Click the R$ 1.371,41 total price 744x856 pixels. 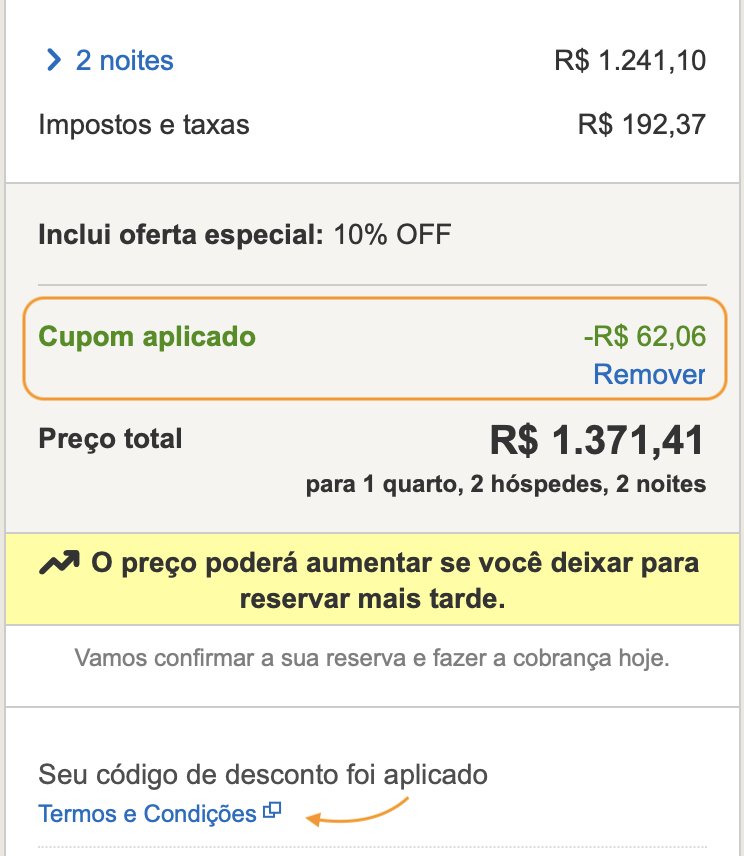[597, 440]
